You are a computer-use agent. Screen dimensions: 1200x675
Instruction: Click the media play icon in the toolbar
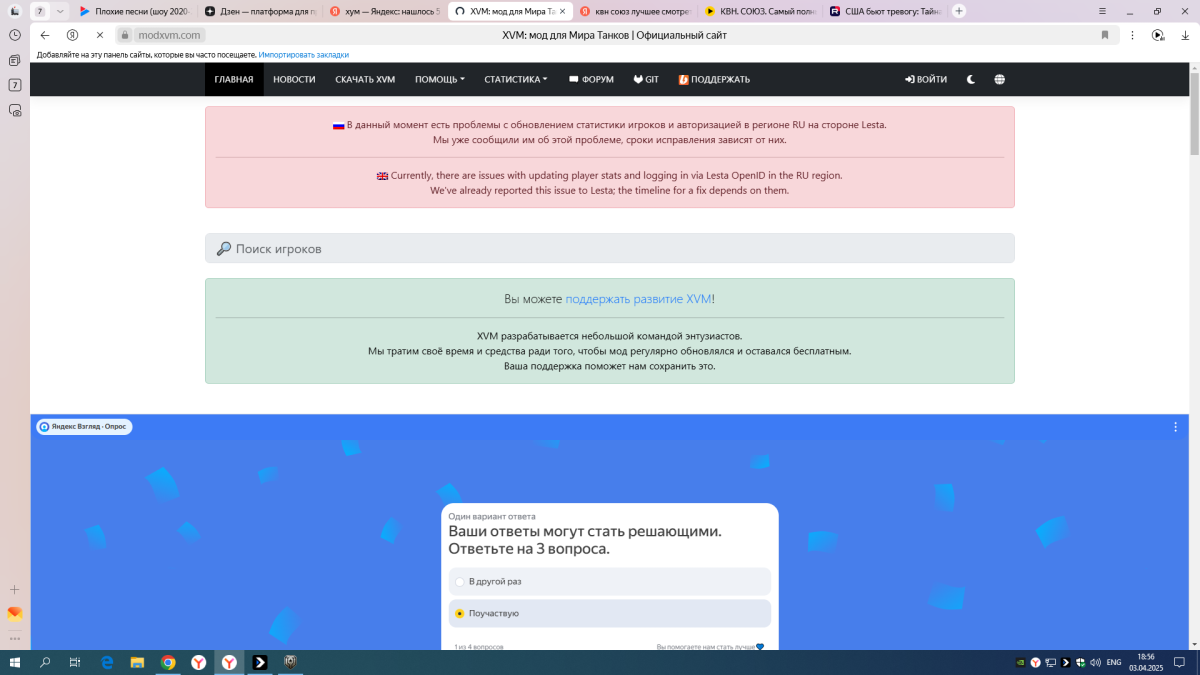tap(1158, 34)
